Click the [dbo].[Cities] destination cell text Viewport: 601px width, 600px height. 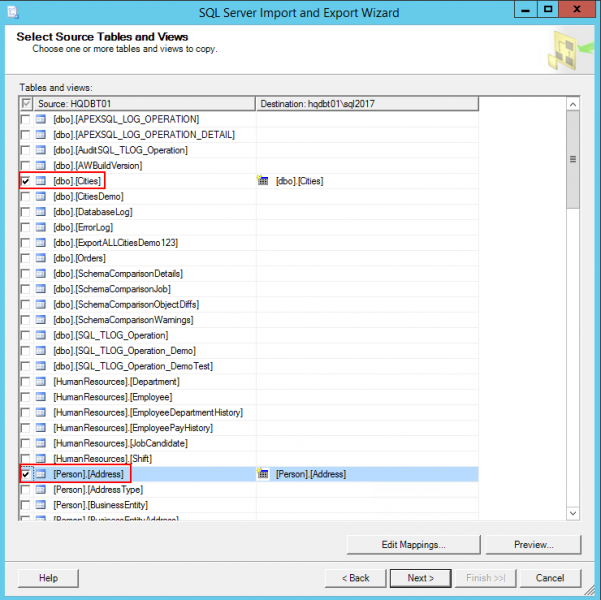300,181
